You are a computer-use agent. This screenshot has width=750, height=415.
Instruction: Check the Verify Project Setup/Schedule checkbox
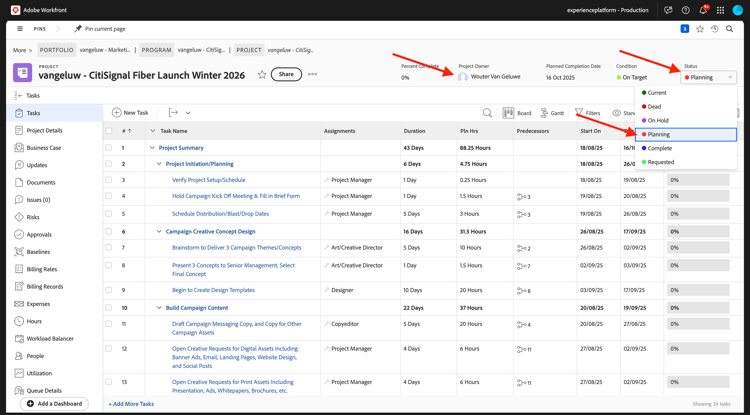109,180
